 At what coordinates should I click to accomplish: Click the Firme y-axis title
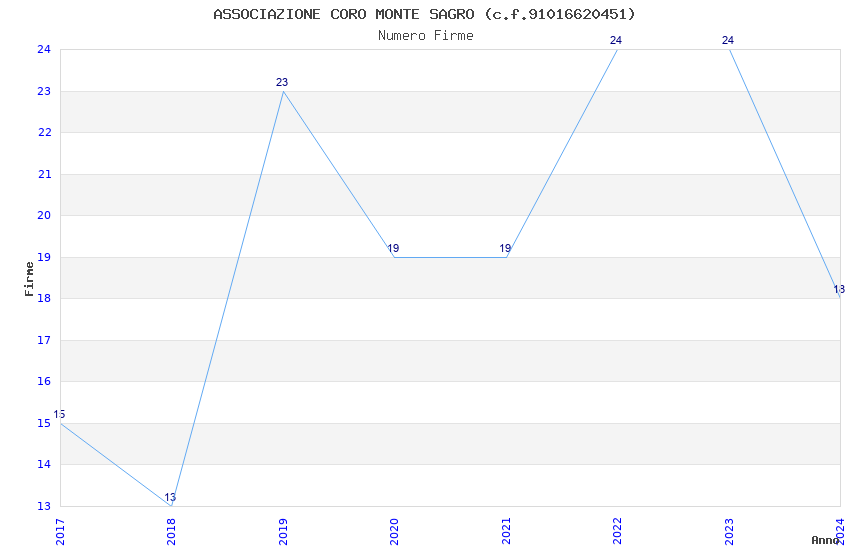[x=29, y=279]
